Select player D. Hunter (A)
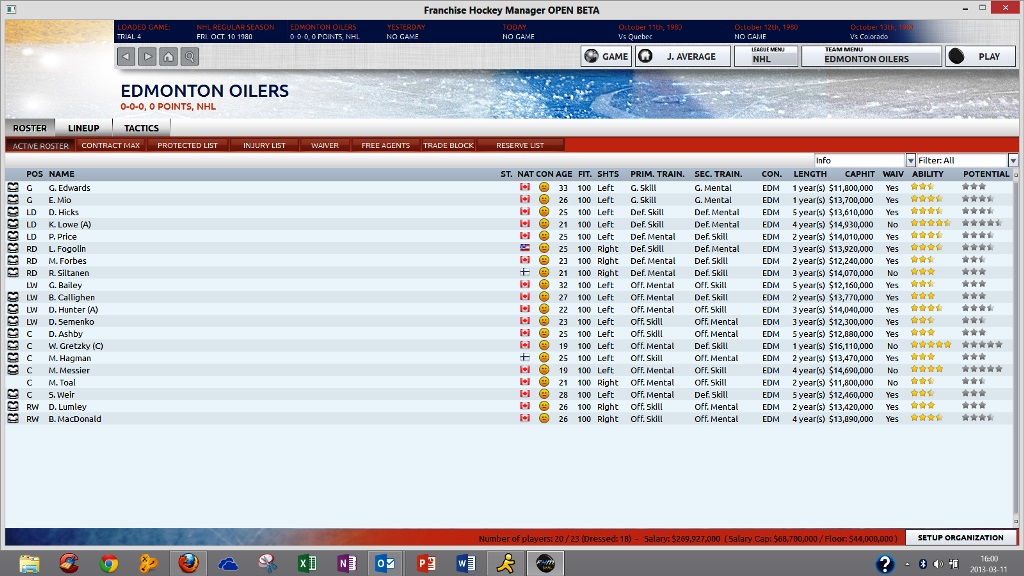 [73, 310]
